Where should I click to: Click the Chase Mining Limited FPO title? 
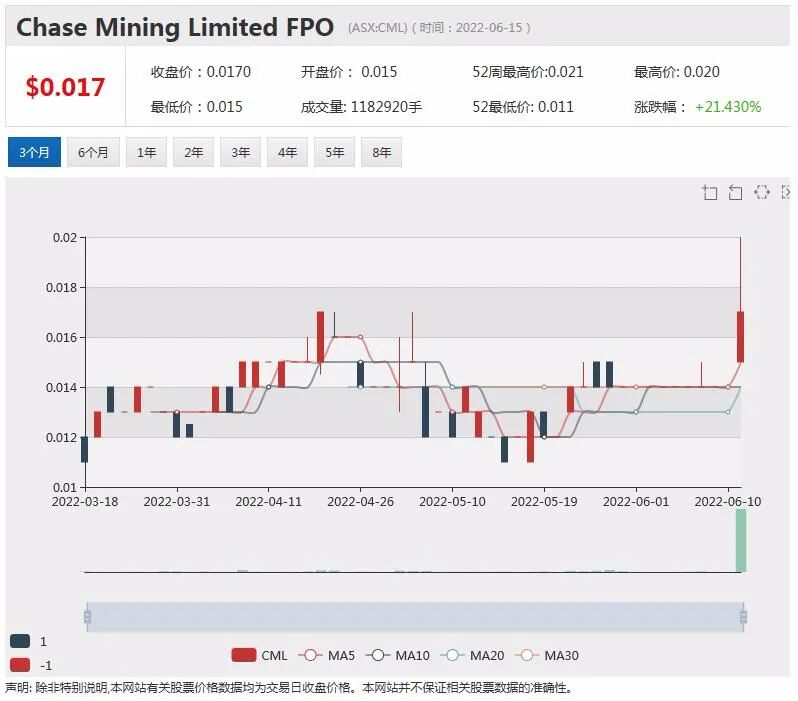(175, 27)
